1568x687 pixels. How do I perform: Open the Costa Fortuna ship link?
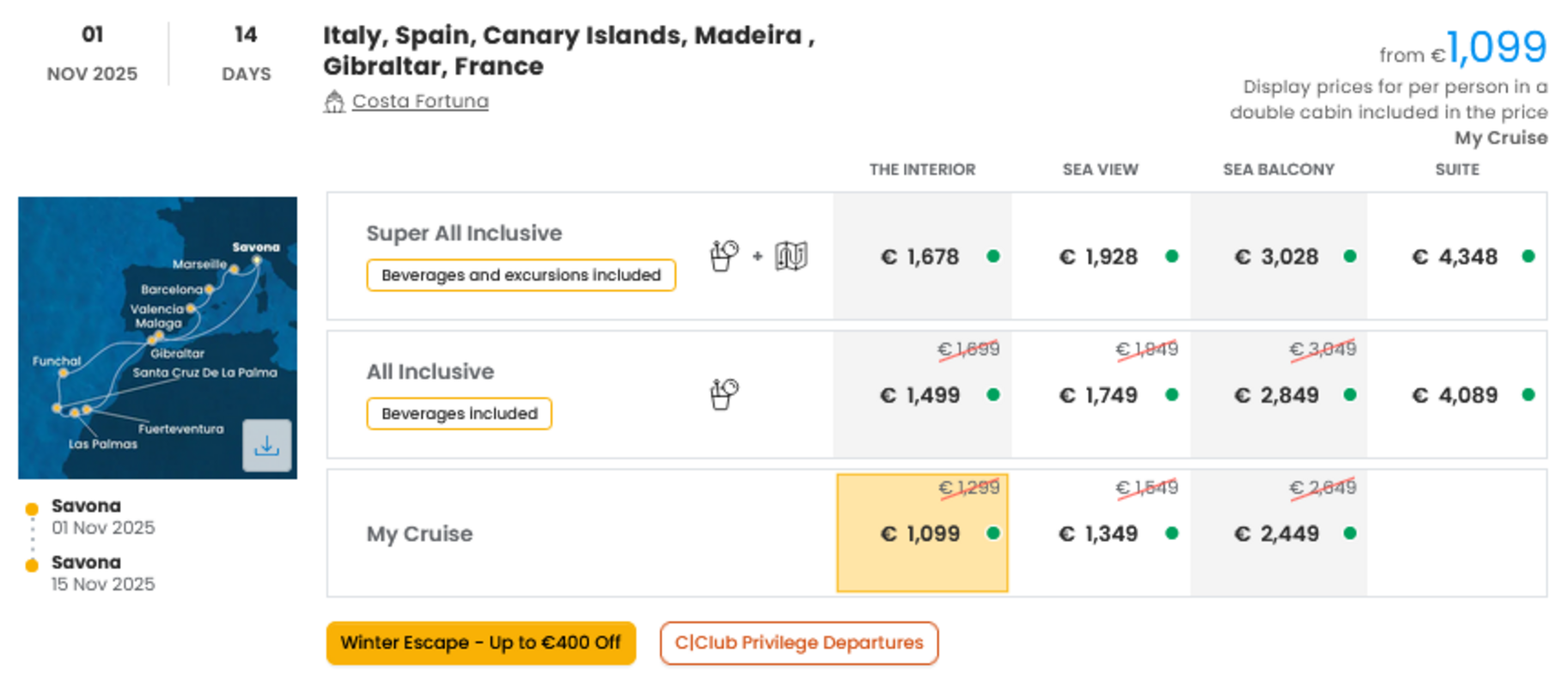(420, 101)
